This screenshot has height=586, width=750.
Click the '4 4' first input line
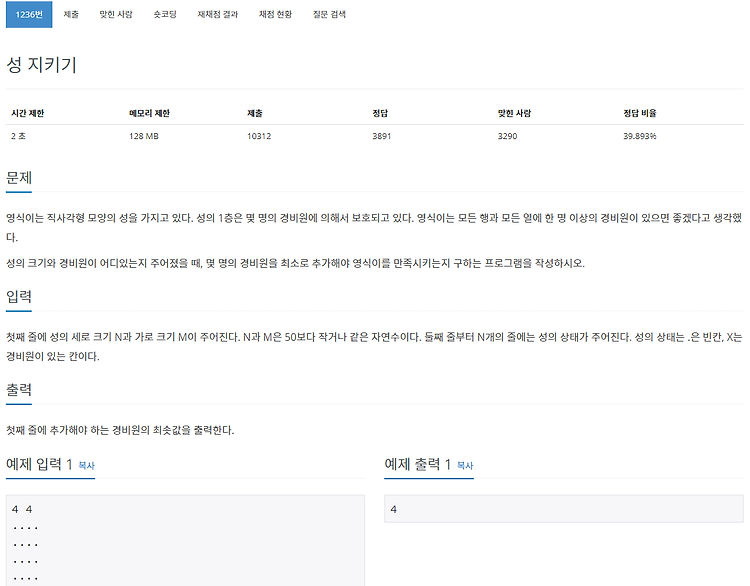click(x=22, y=509)
